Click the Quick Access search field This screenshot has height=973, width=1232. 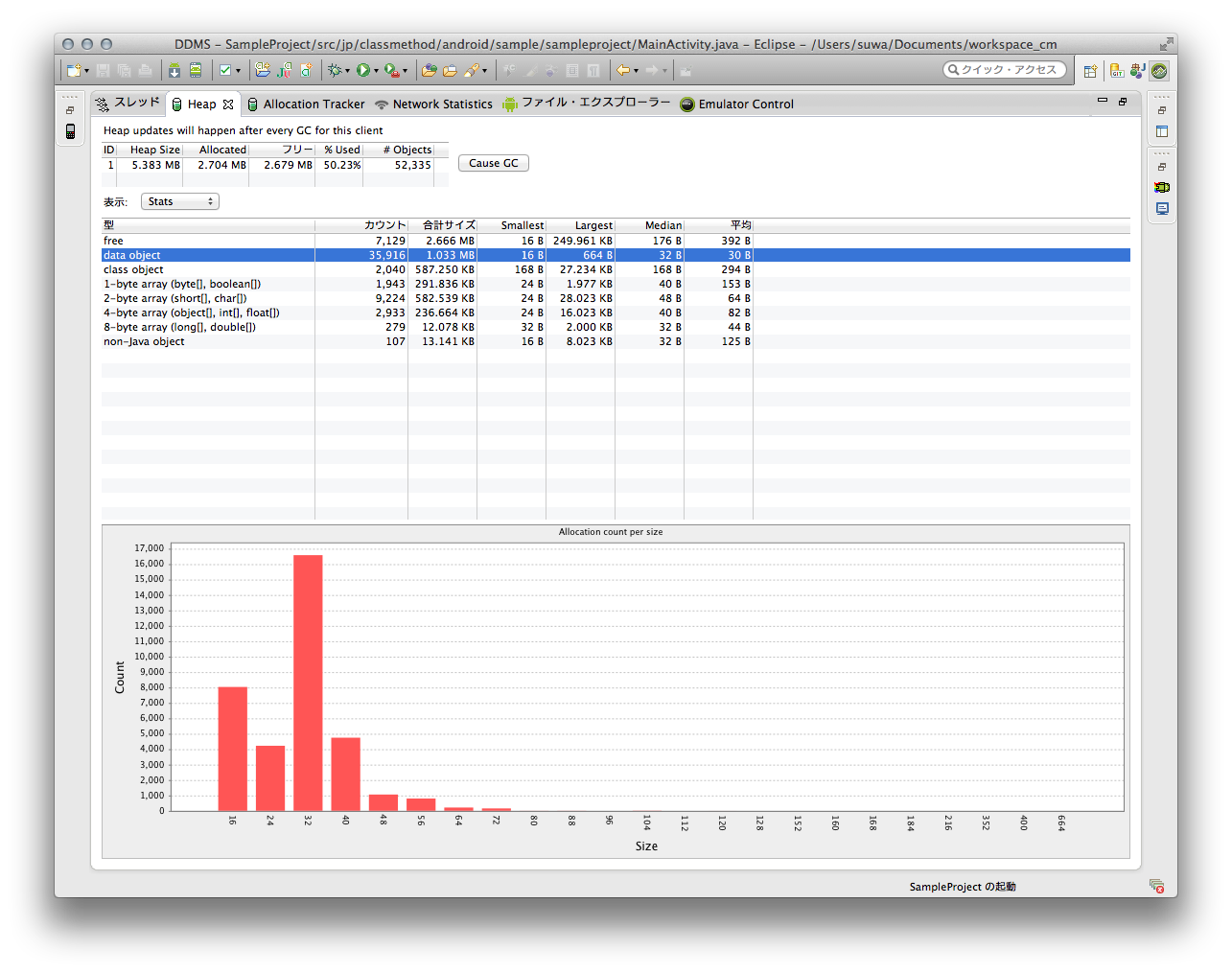1007,70
